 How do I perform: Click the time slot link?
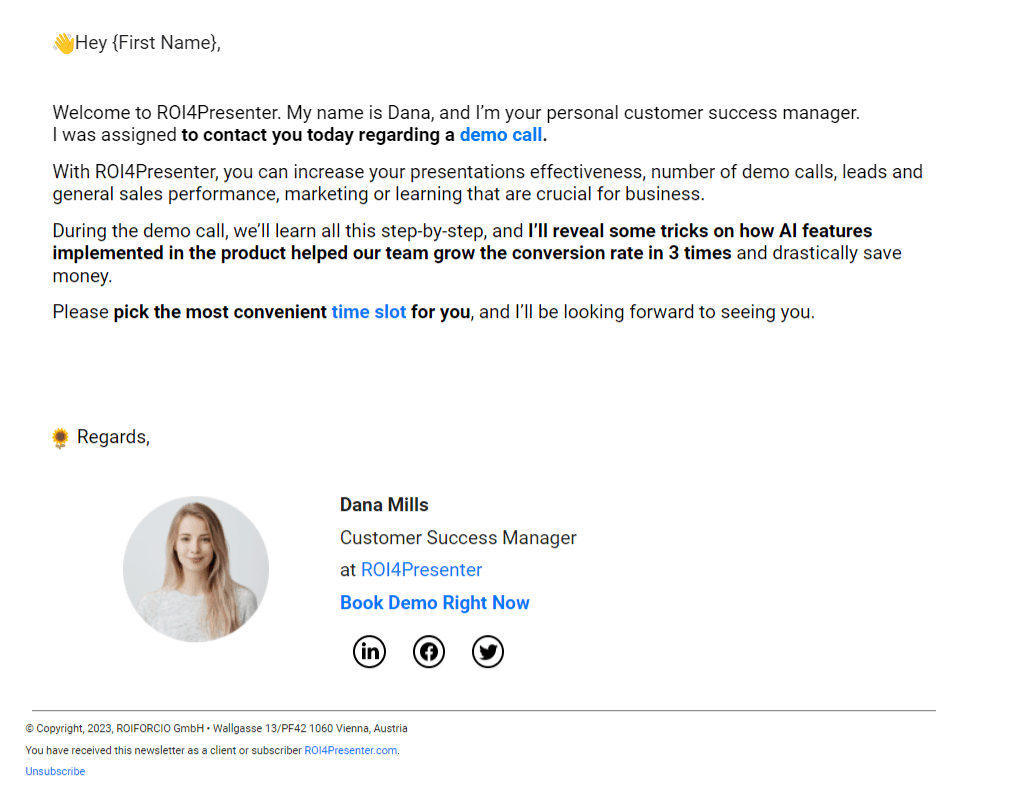pos(368,311)
